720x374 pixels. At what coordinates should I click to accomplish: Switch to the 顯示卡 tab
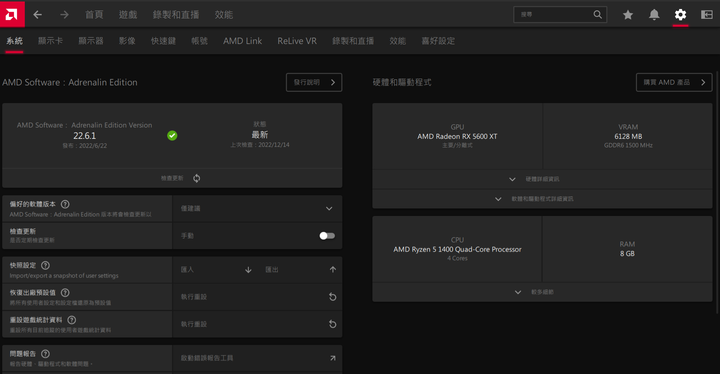click(x=50, y=41)
